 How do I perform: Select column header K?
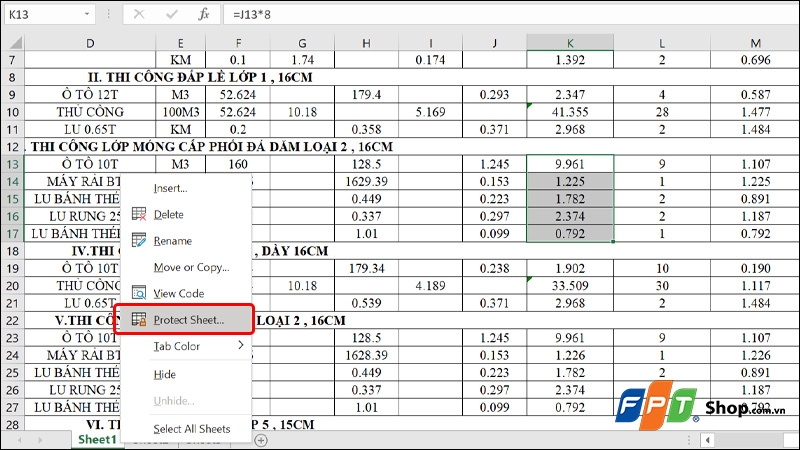570,43
